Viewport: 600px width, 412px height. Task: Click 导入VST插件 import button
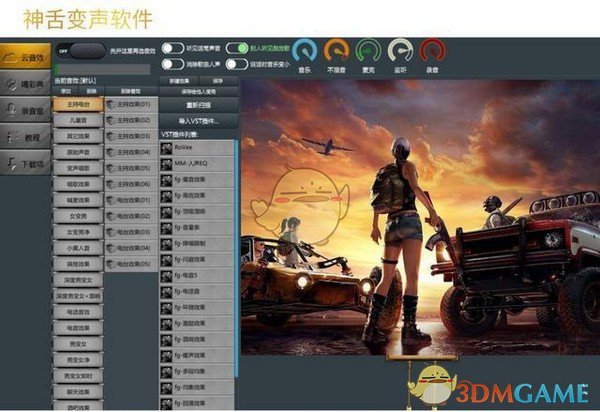coord(198,120)
